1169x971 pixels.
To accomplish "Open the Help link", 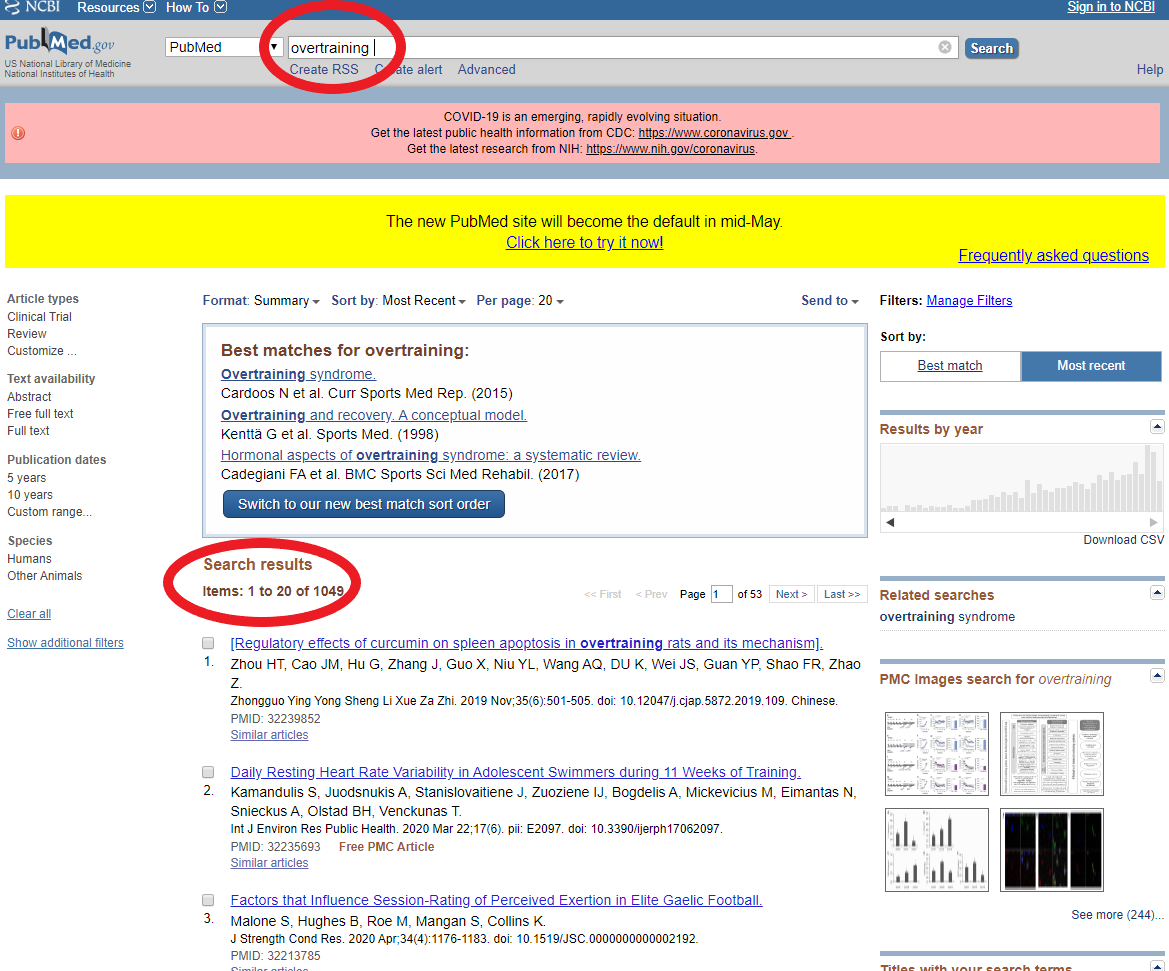I will click(1150, 69).
